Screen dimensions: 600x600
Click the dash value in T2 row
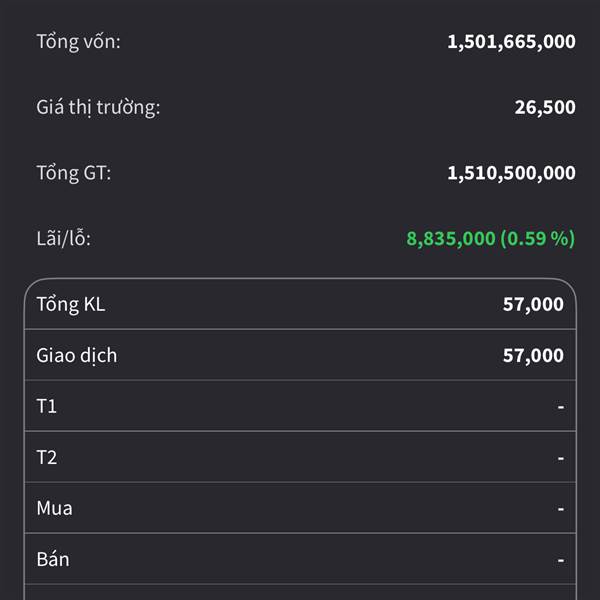click(561, 458)
